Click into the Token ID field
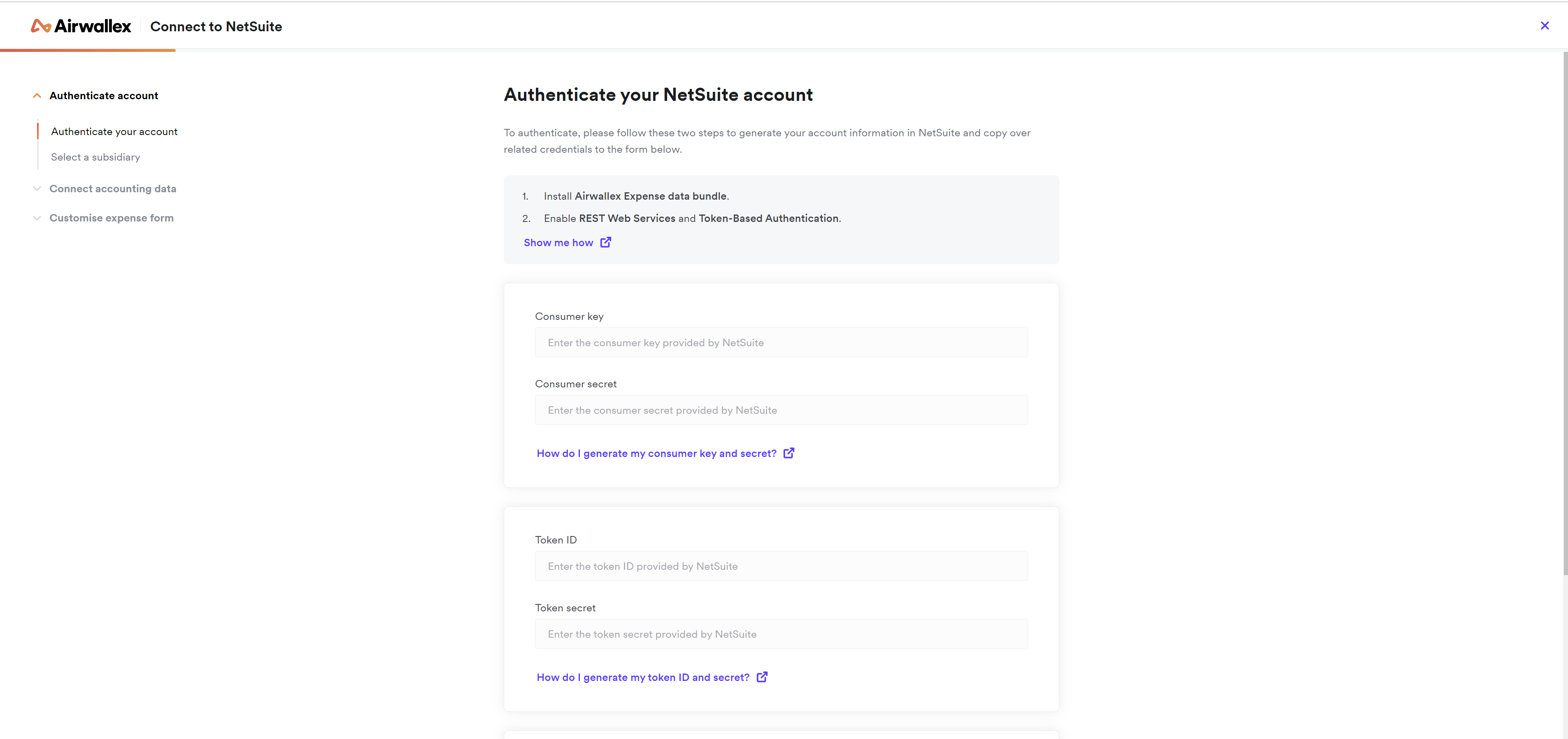1568x739 pixels. (x=781, y=566)
